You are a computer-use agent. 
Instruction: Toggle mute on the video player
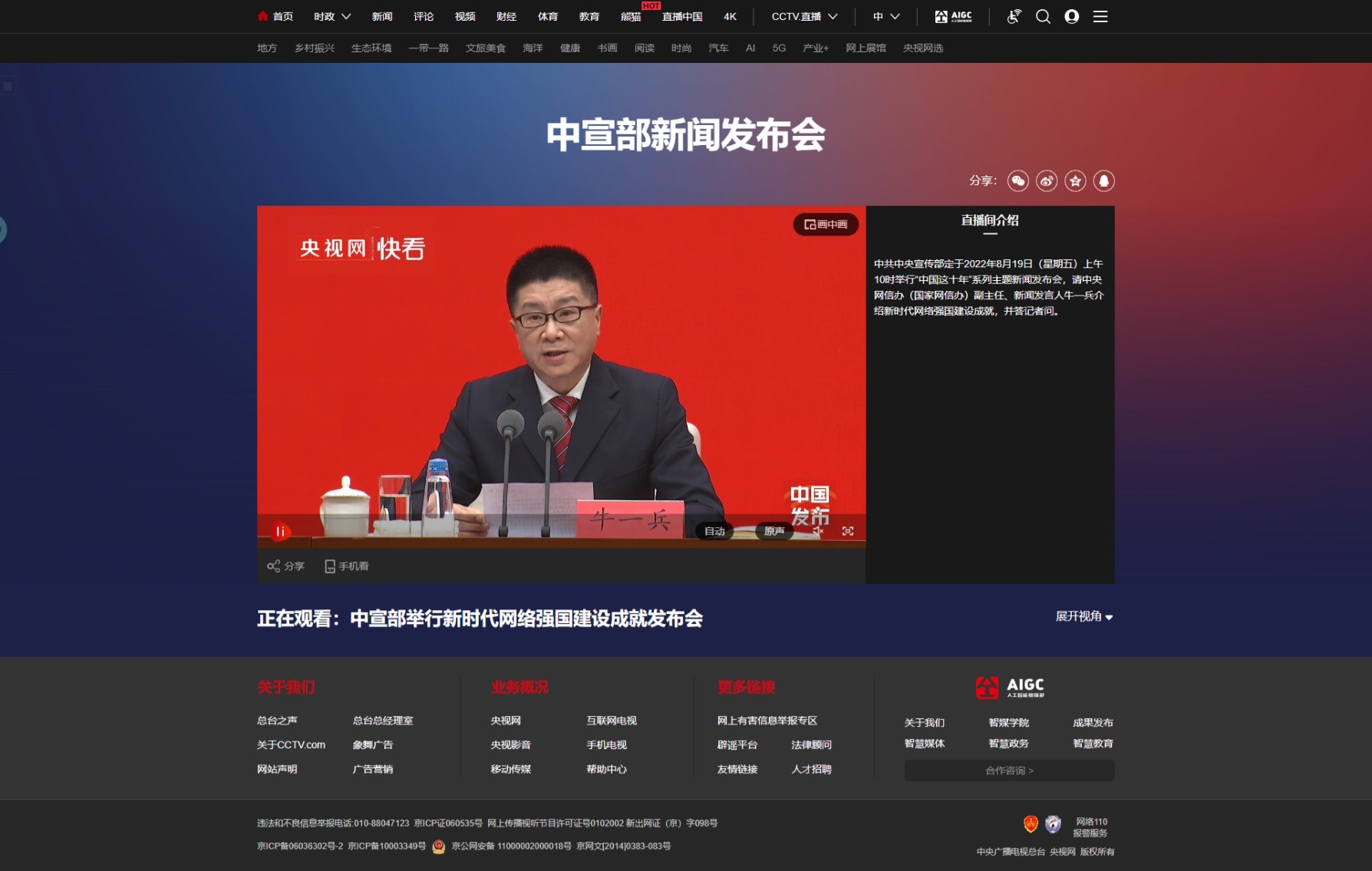point(818,531)
